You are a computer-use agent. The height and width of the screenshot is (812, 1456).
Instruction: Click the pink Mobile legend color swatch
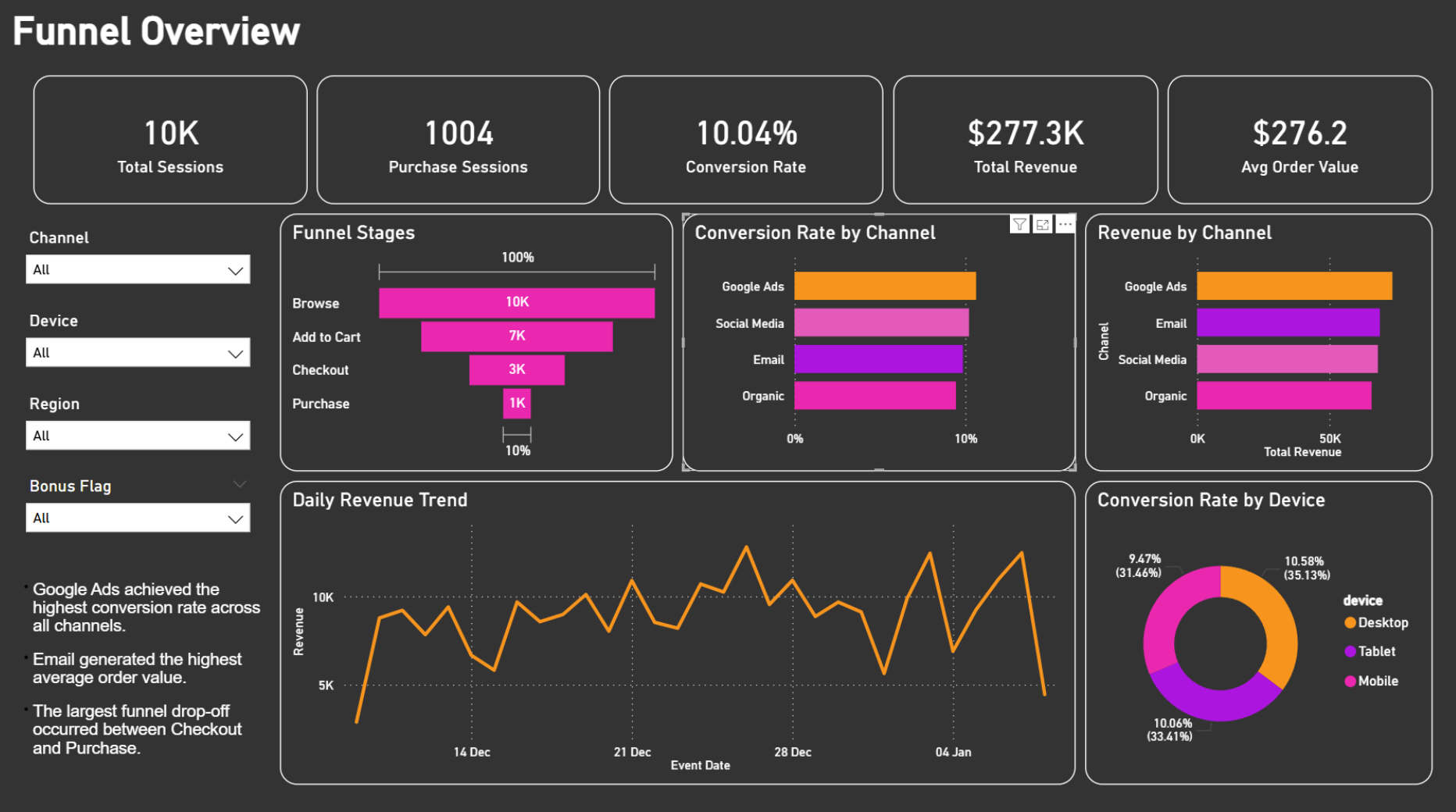pyautogui.click(x=1349, y=680)
